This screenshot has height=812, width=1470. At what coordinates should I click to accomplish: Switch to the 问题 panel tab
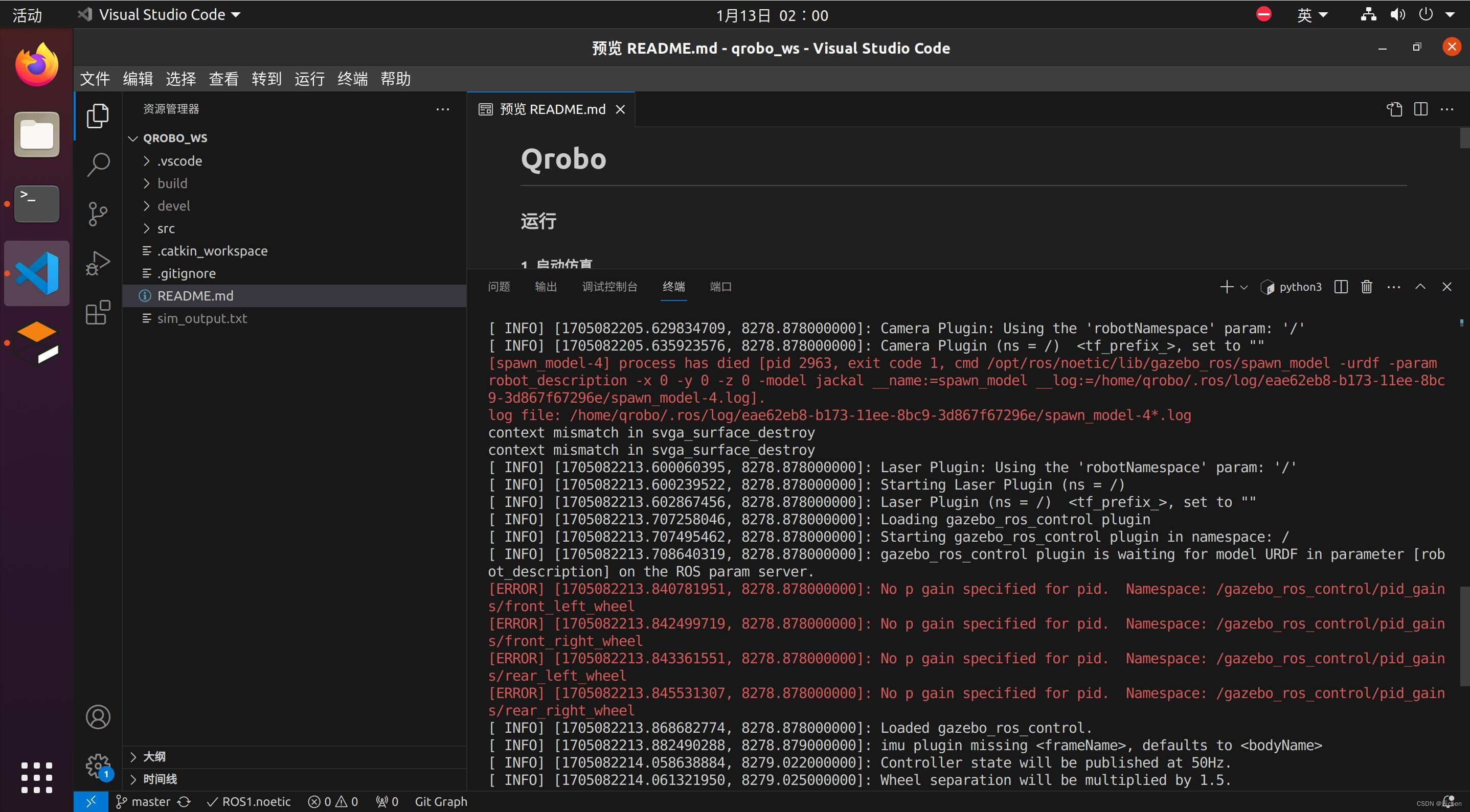pyautogui.click(x=499, y=287)
